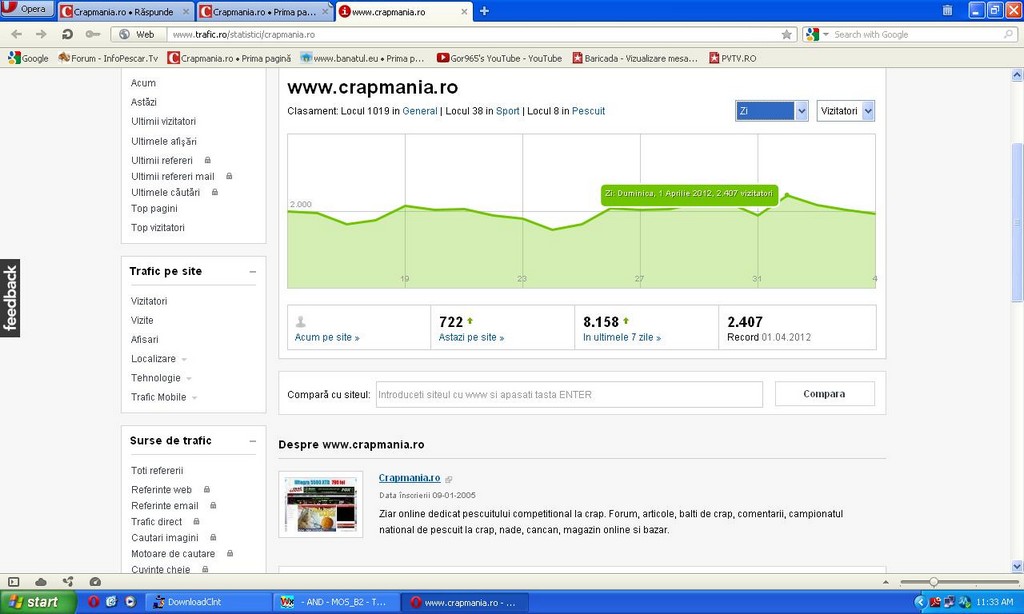Click the lock icon beside Motoare de cautare

[230, 553]
